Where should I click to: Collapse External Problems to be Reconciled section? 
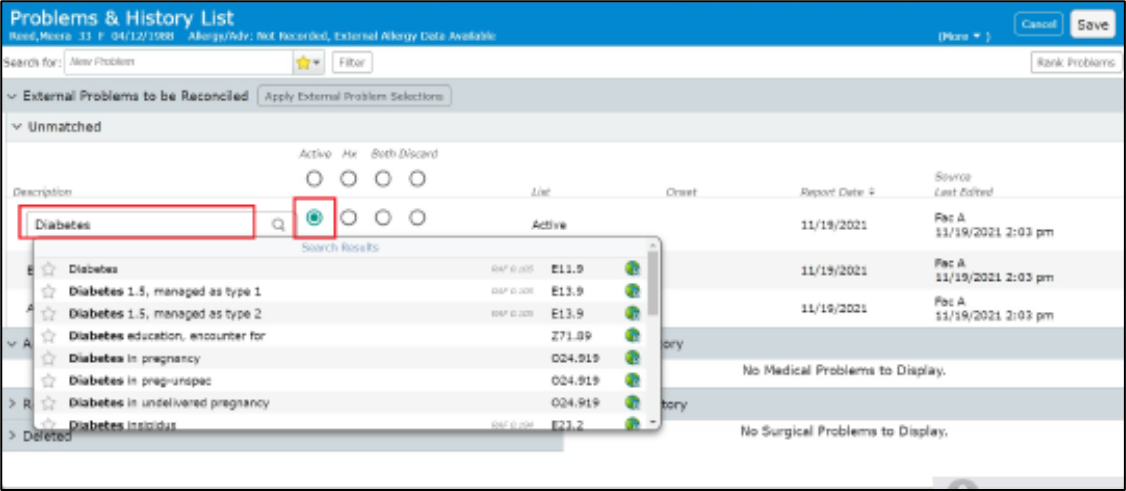(11, 97)
